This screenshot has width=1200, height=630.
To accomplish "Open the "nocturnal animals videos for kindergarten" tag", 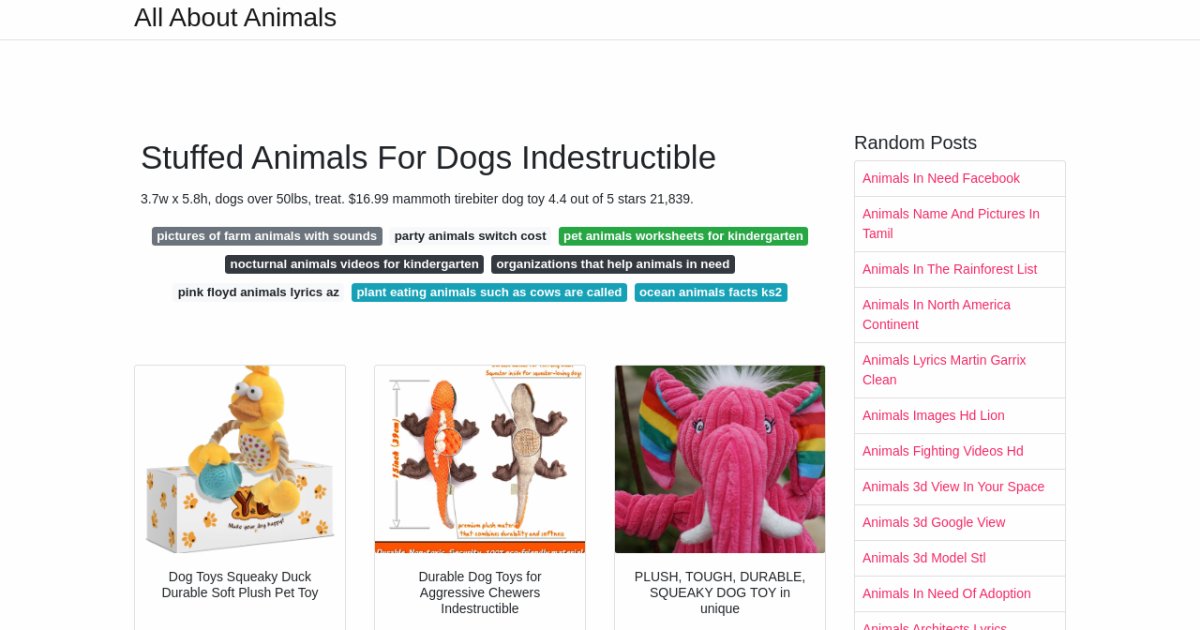I will (x=353, y=264).
